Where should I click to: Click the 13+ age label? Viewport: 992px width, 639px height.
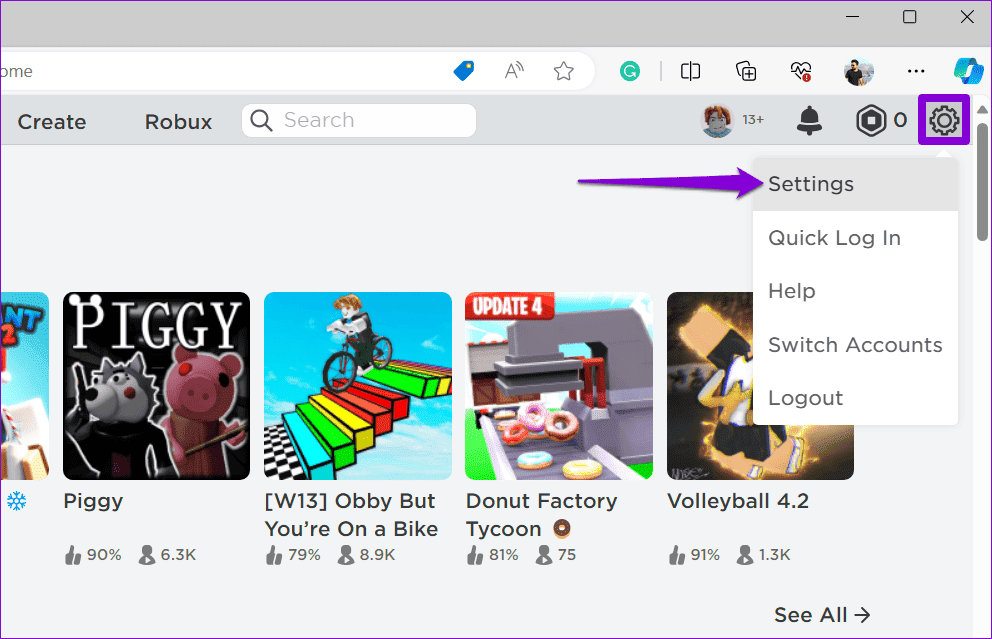(753, 120)
